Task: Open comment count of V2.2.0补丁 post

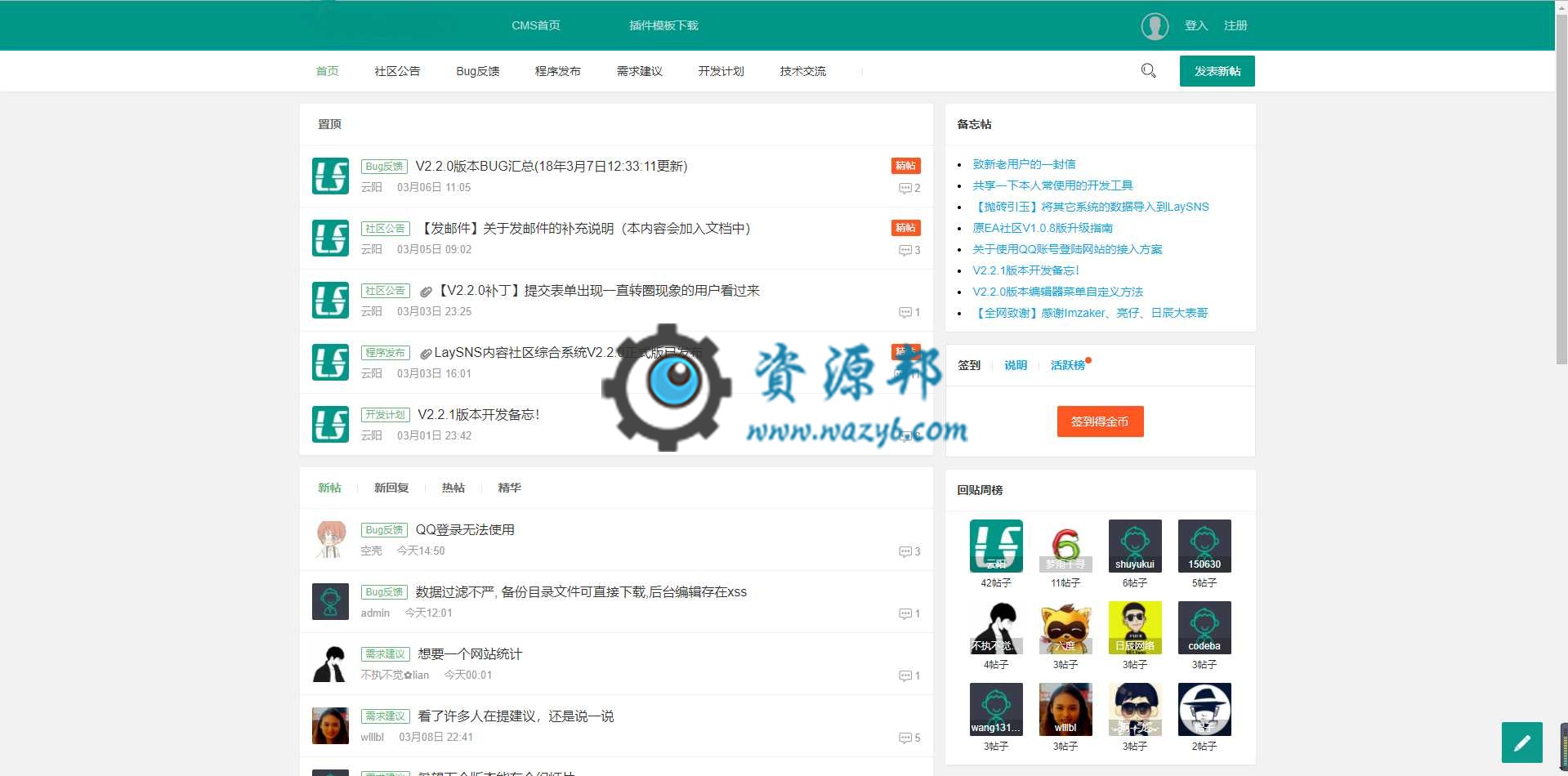Action: pos(909,312)
